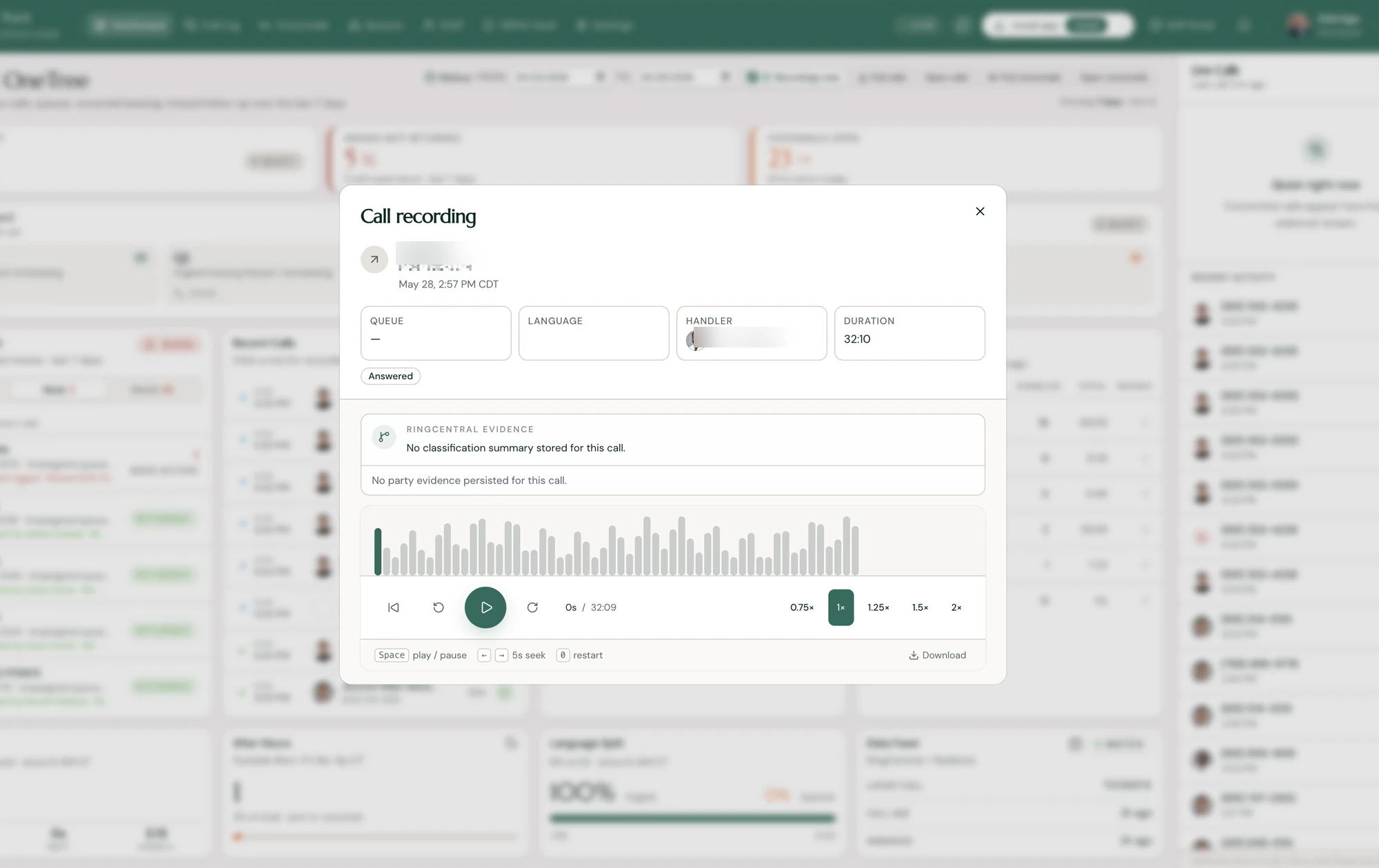
Task: Skip to start of recording
Action: click(394, 607)
